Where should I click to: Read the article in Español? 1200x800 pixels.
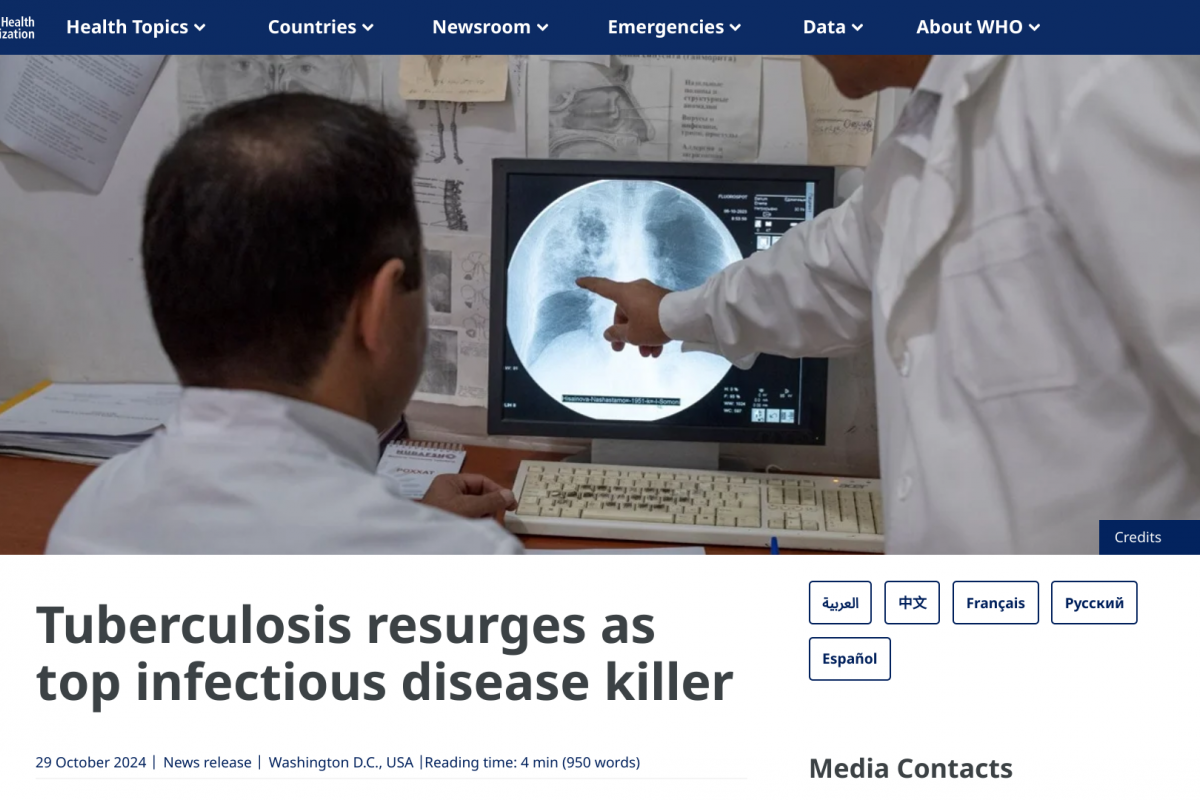pyautogui.click(x=849, y=659)
